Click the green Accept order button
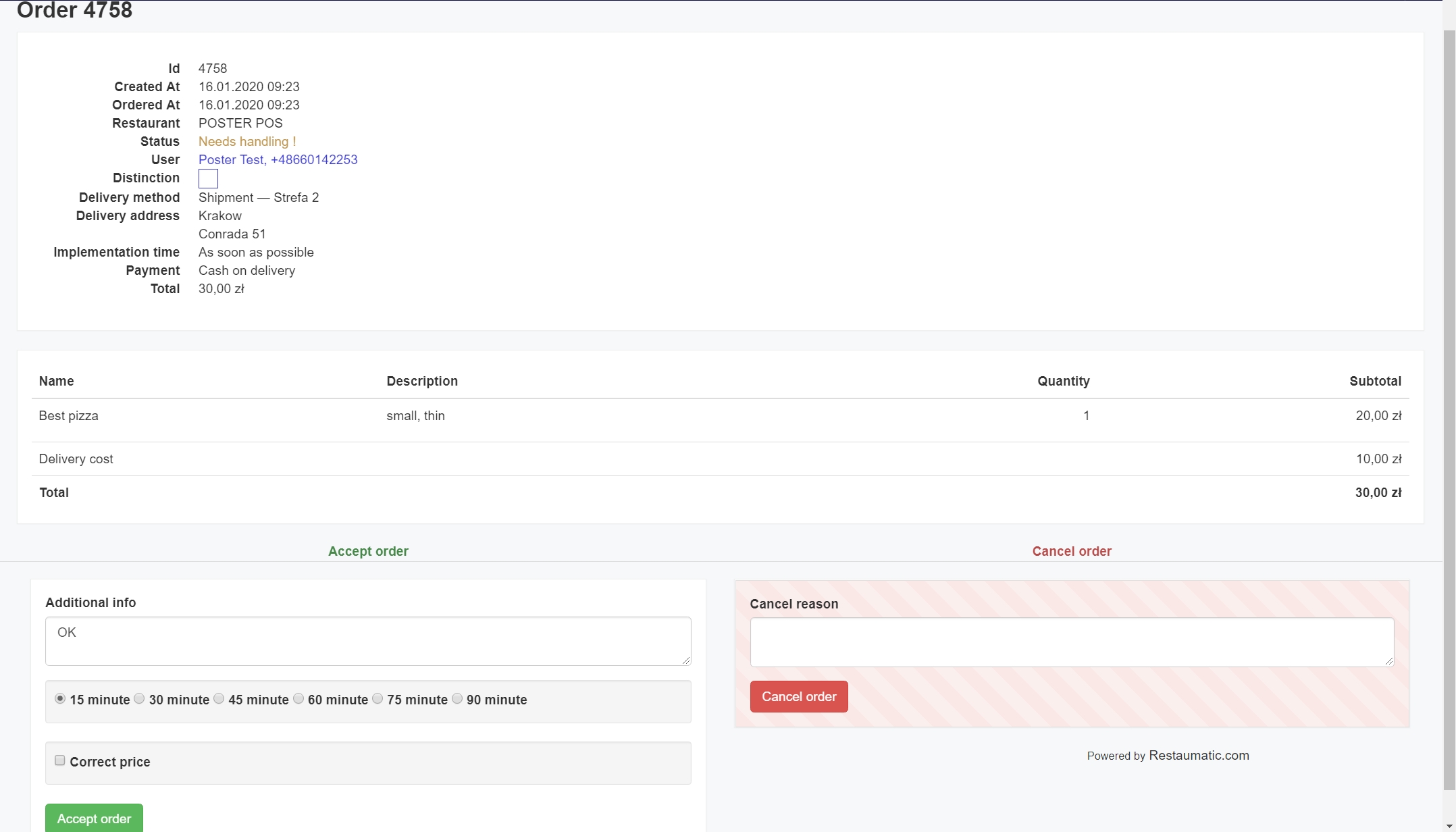Screen dimensions: 1456x832 94,818
